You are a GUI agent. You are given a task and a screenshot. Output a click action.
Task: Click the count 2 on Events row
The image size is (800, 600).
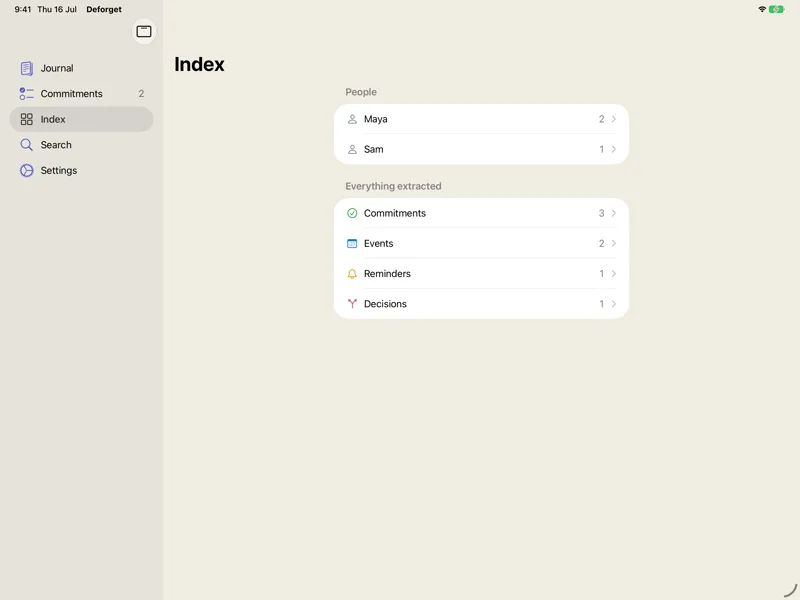click(x=602, y=243)
